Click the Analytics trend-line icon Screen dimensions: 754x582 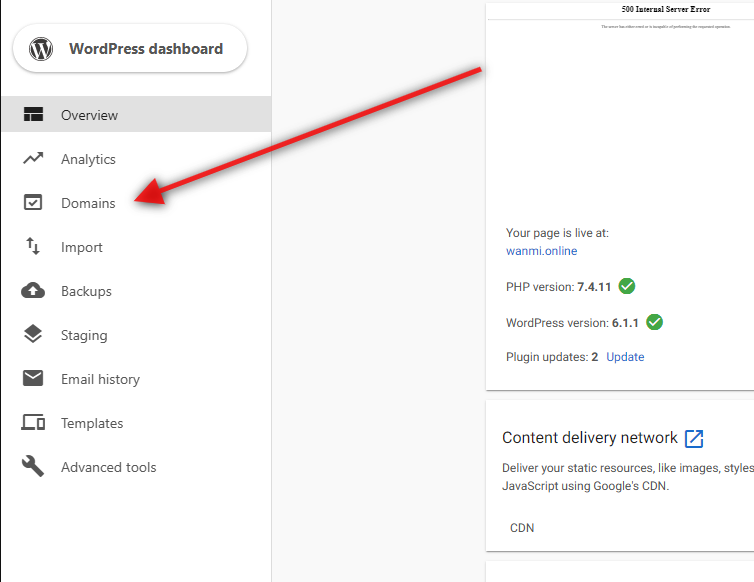point(33,159)
